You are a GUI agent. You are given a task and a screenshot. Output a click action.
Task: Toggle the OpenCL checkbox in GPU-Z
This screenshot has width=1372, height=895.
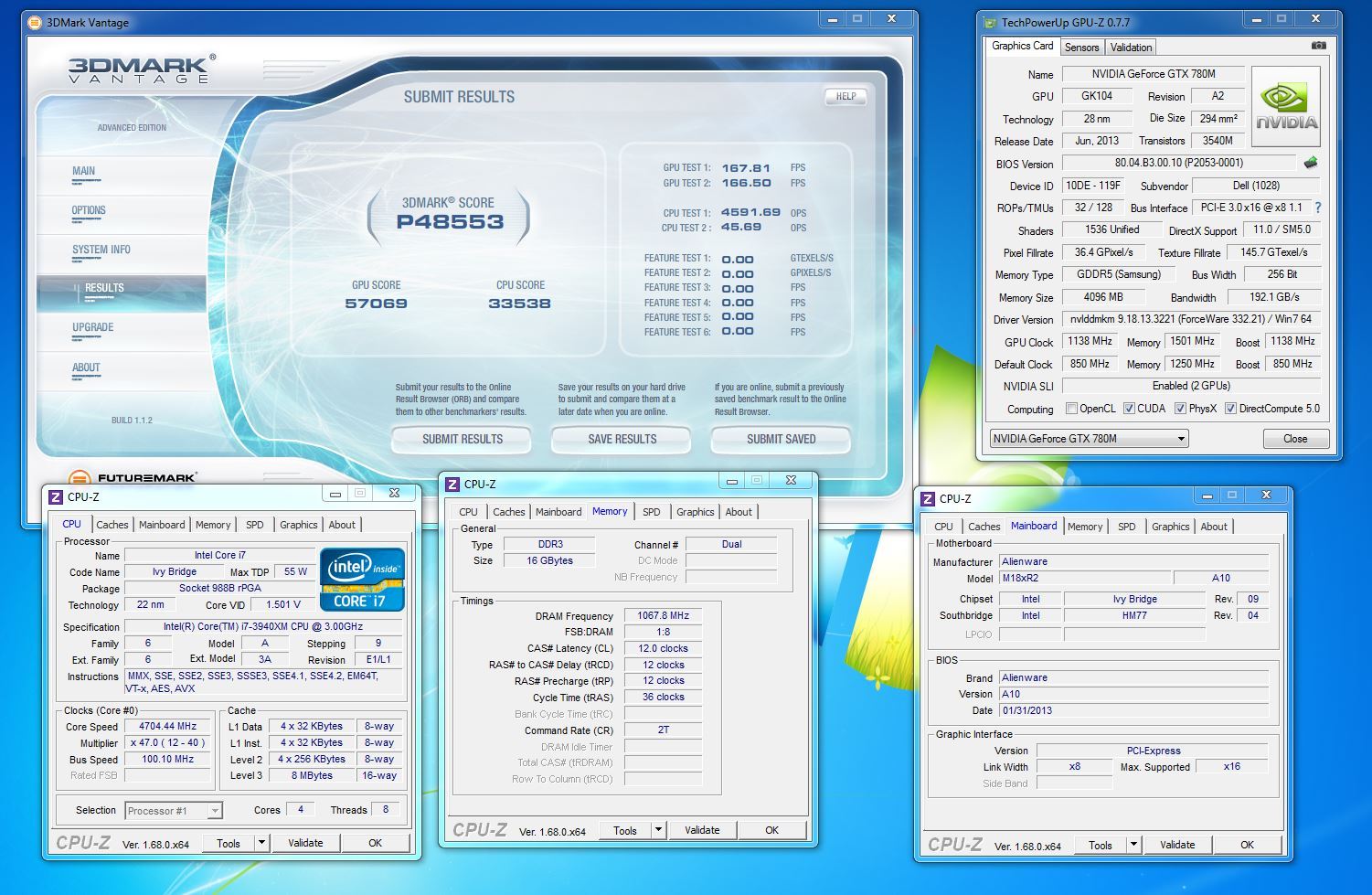pos(1071,409)
